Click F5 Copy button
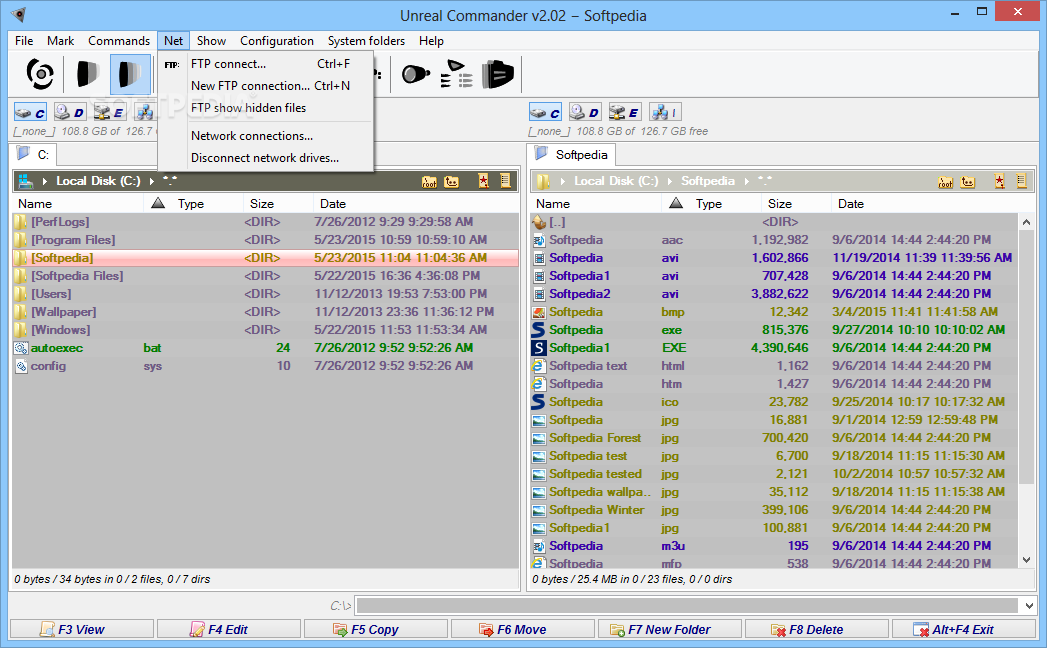The image size is (1047, 648). coord(375,629)
